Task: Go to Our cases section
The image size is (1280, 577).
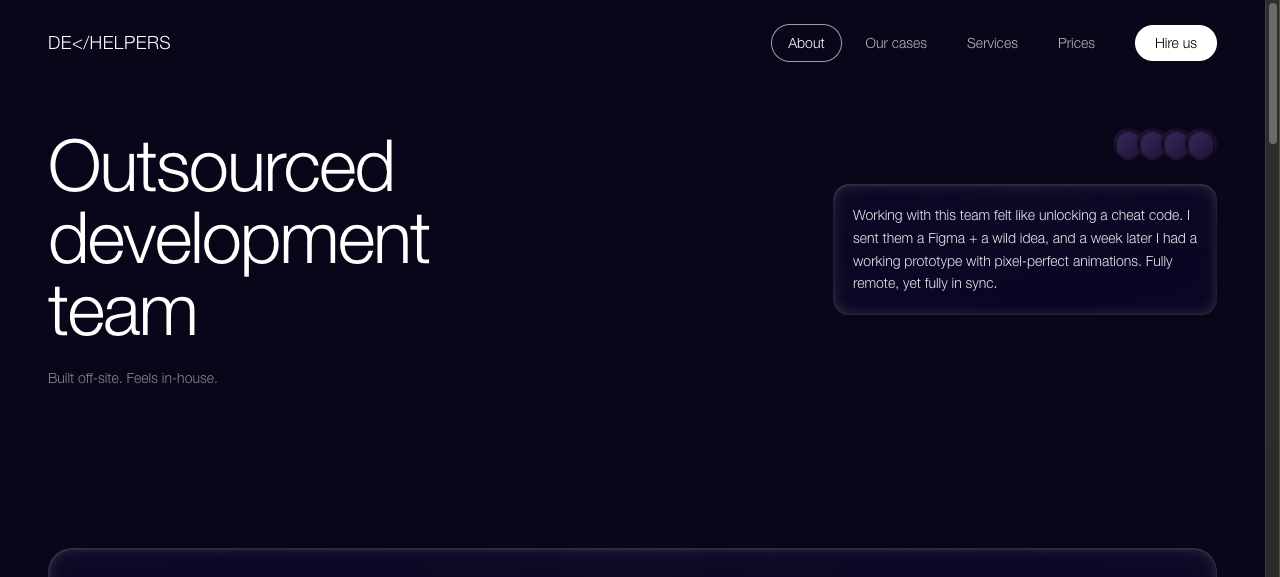Action: point(896,43)
